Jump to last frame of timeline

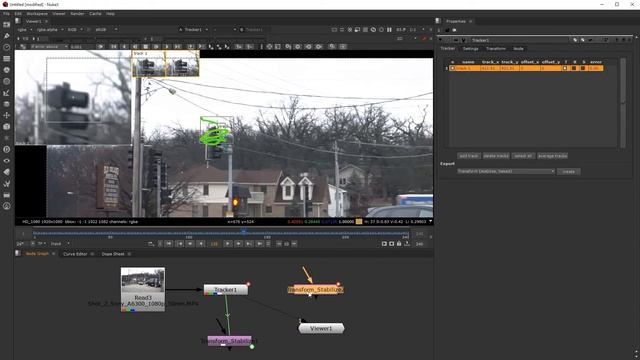point(260,244)
